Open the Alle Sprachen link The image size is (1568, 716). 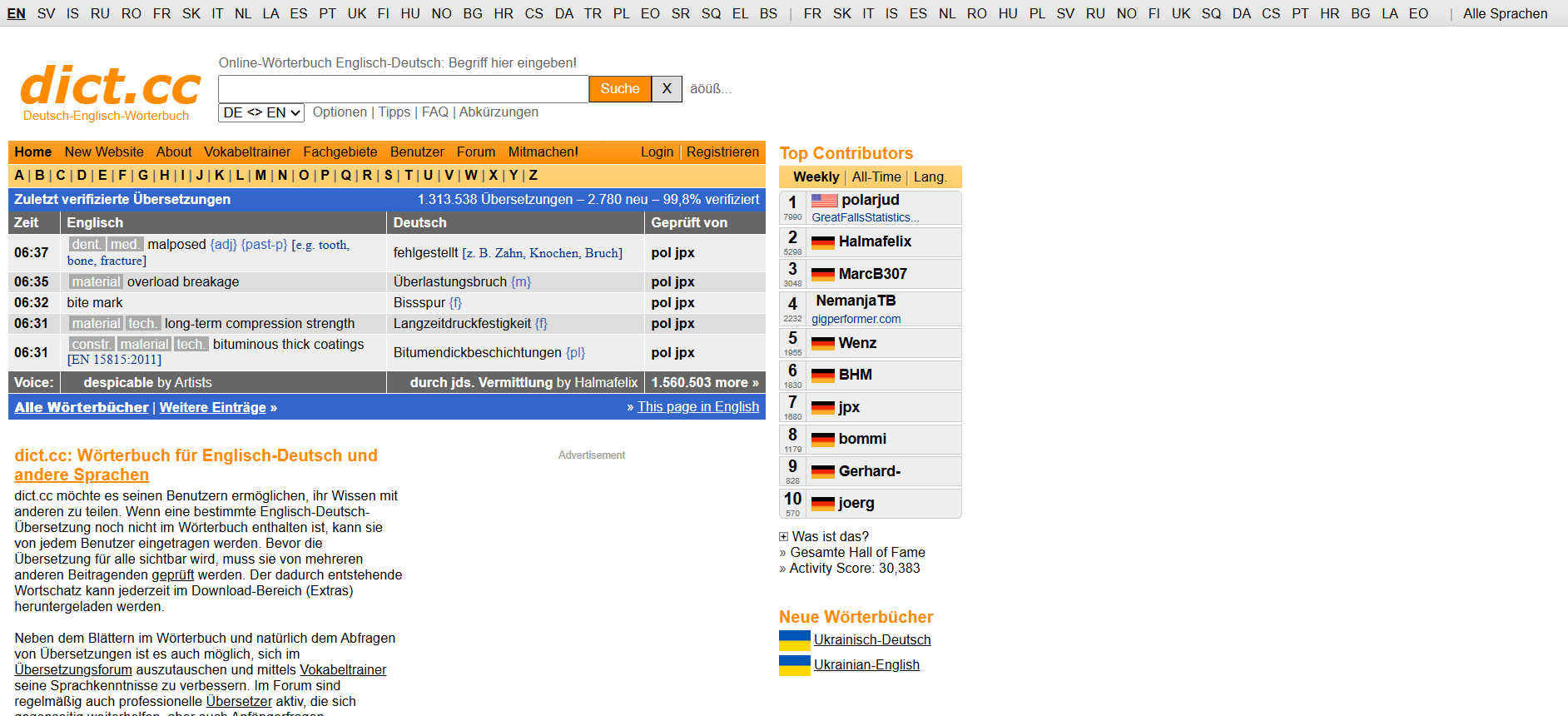1506,14
